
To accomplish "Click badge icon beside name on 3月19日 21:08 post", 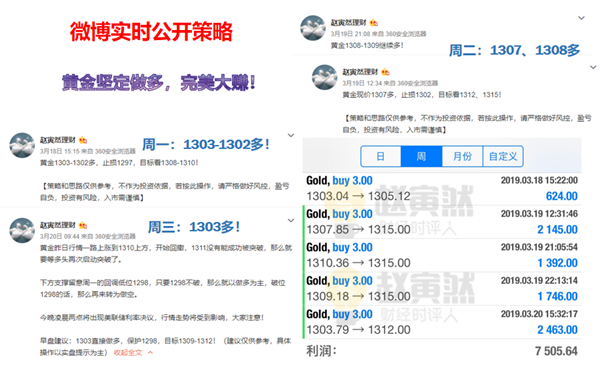I will (374, 23).
